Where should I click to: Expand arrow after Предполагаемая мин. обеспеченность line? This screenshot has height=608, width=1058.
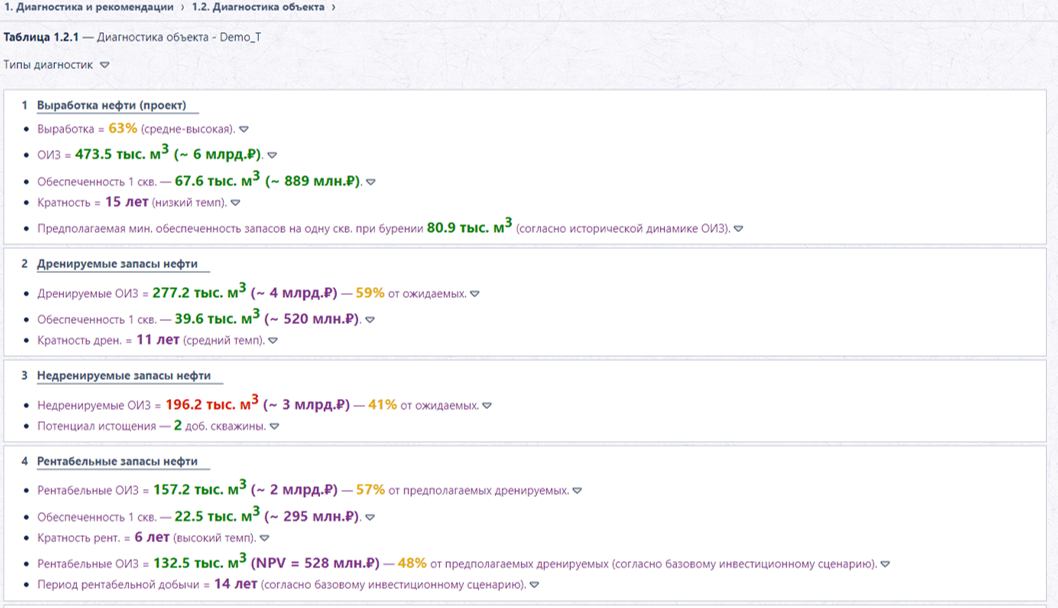(x=739, y=229)
